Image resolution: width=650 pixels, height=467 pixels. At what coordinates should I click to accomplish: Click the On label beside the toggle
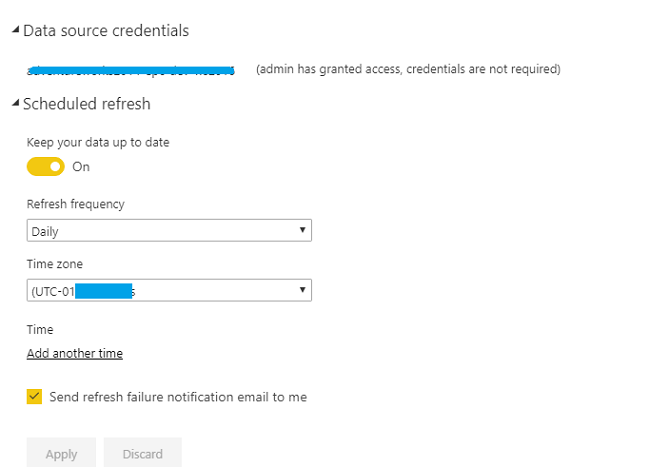pos(81,167)
